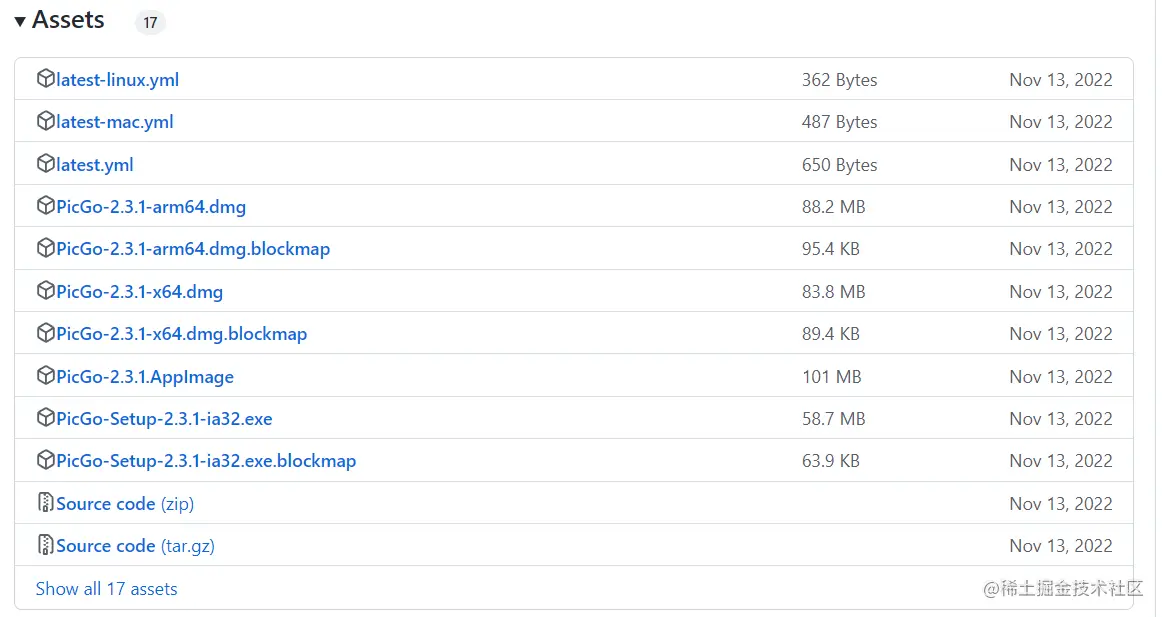Click the Assets heading text
Viewport: 1162px width, 617px height.
click(x=68, y=20)
